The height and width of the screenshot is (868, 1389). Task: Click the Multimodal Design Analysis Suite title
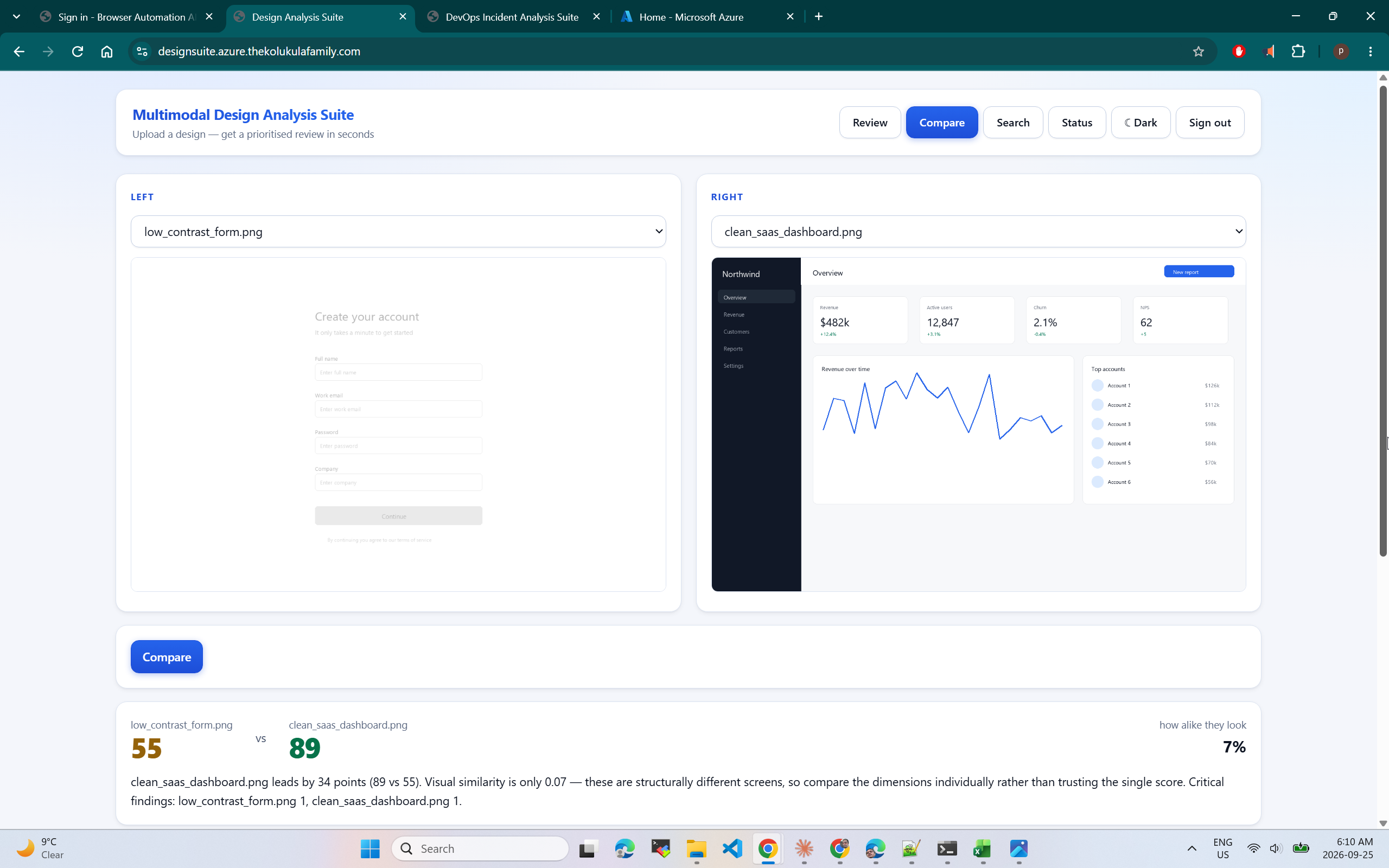[x=243, y=115]
